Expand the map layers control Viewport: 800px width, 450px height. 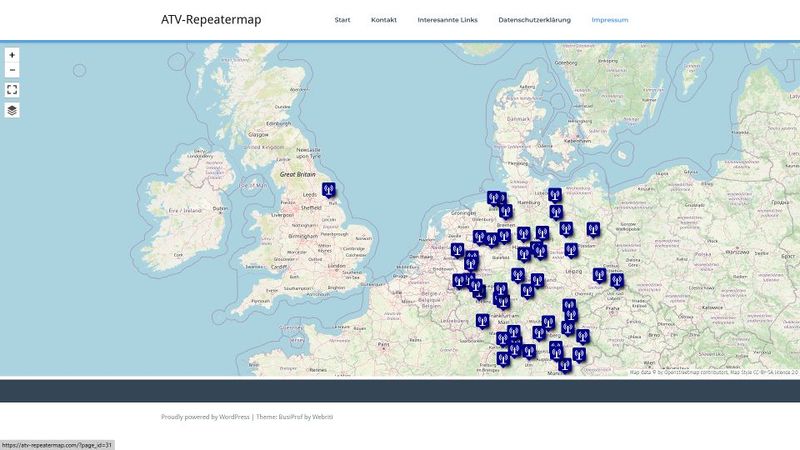click(x=12, y=110)
